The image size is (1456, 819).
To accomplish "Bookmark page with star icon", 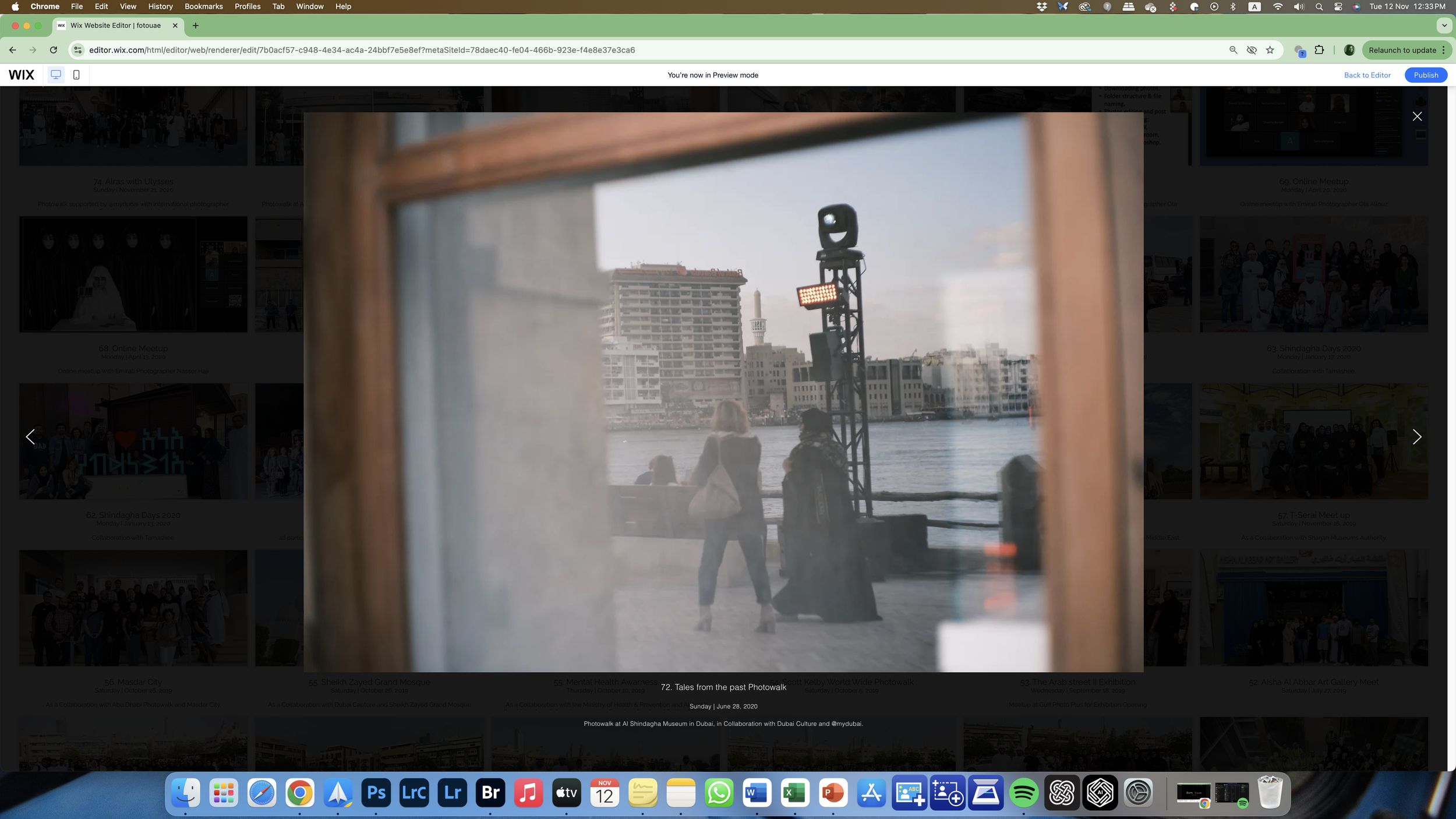I will point(1270,50).
